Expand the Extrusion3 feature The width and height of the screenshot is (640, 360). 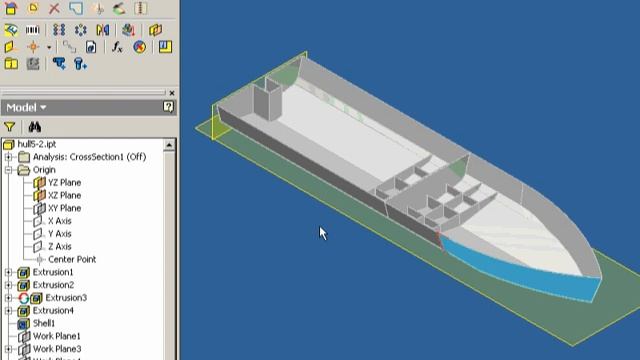8,298
